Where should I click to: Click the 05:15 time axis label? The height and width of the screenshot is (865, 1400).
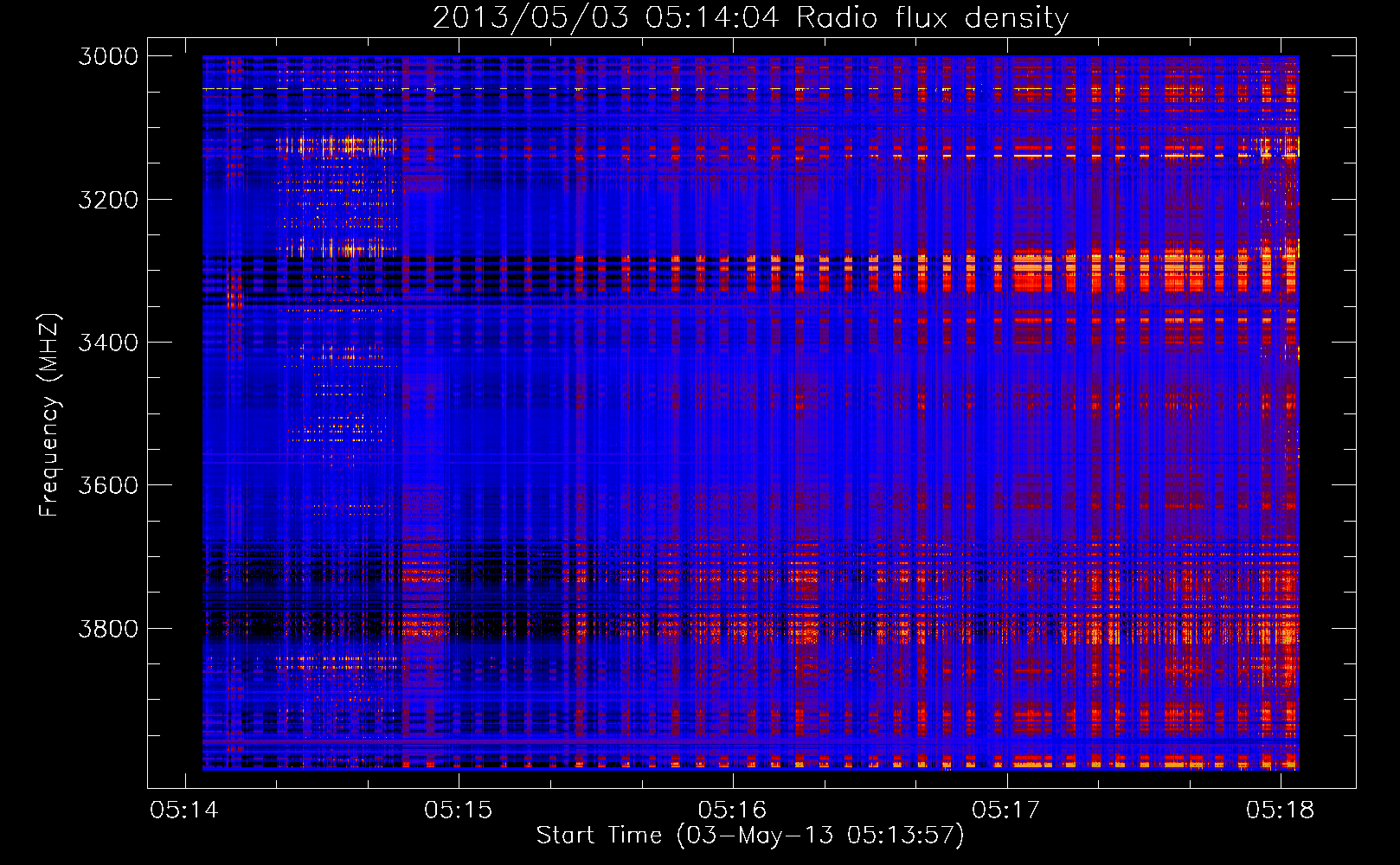click(458, 810)
